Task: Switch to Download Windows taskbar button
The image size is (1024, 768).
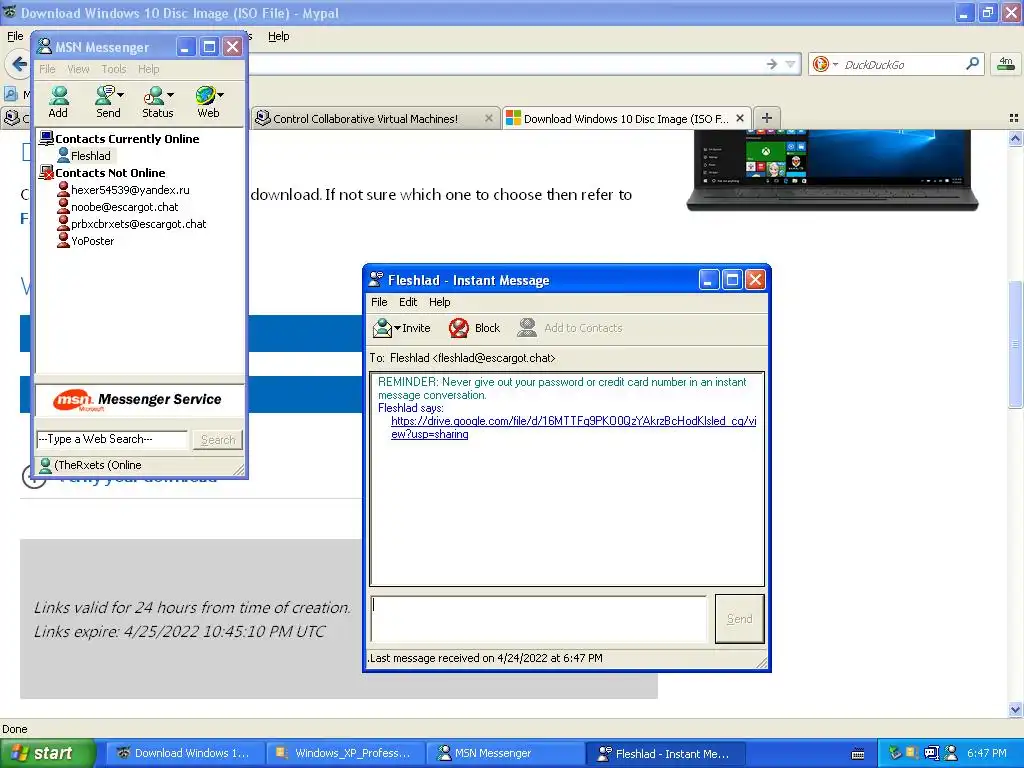Action: coord(185,754)
